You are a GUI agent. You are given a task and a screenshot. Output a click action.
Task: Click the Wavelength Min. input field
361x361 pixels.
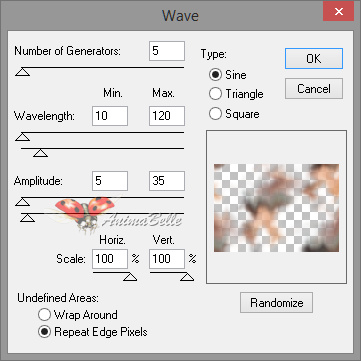pos(110,116)
